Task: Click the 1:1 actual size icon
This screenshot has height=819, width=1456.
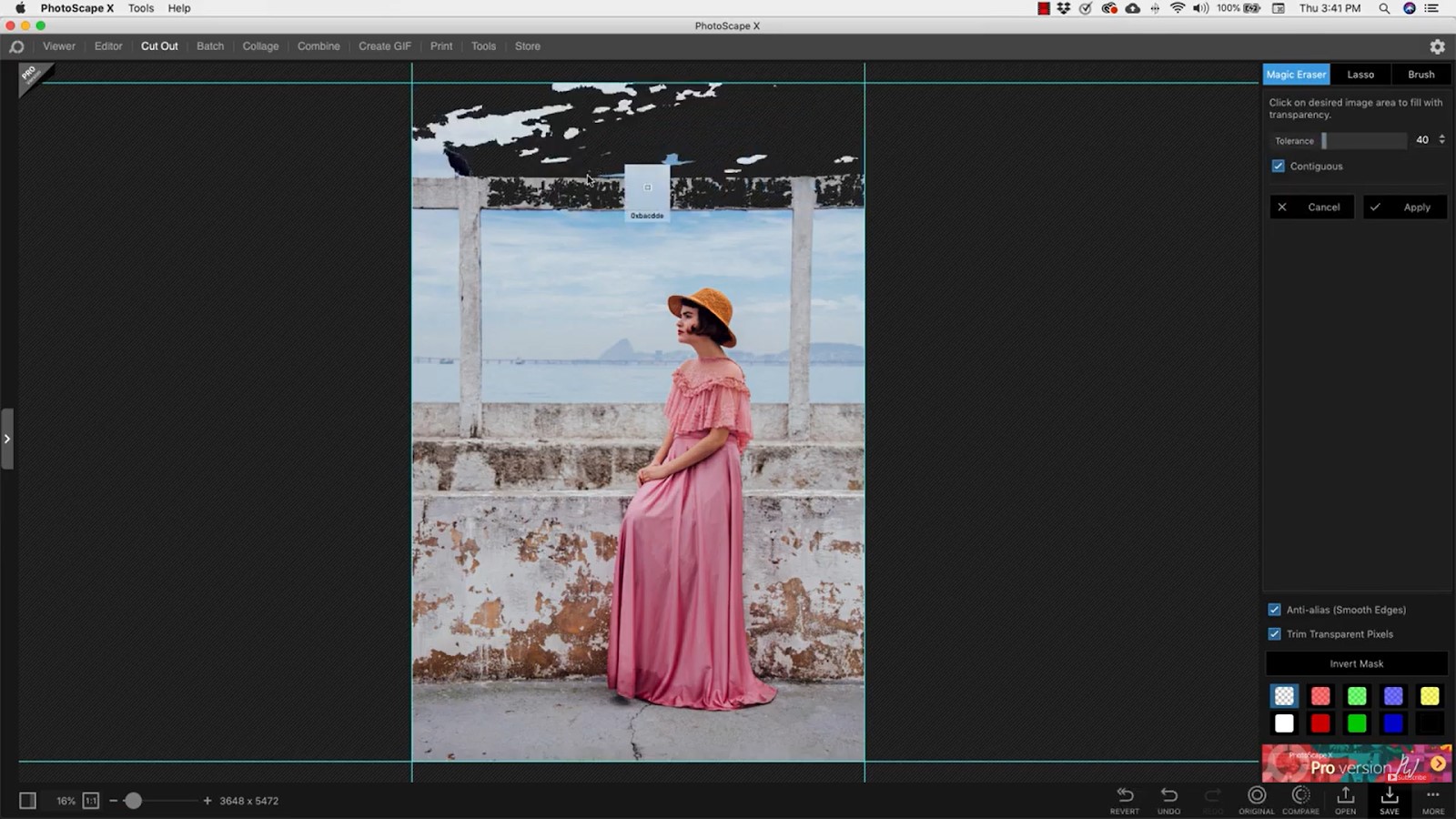Action: point(91,801)
